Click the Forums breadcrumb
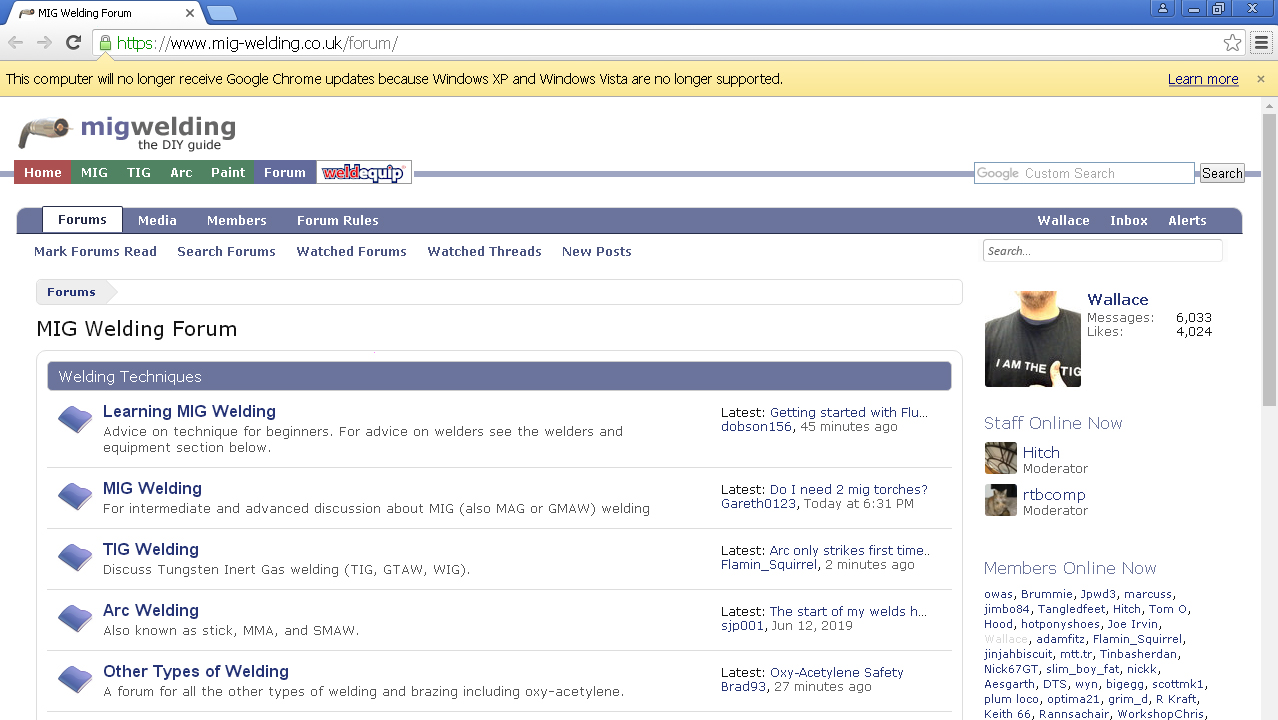 (x=71, y=292)
